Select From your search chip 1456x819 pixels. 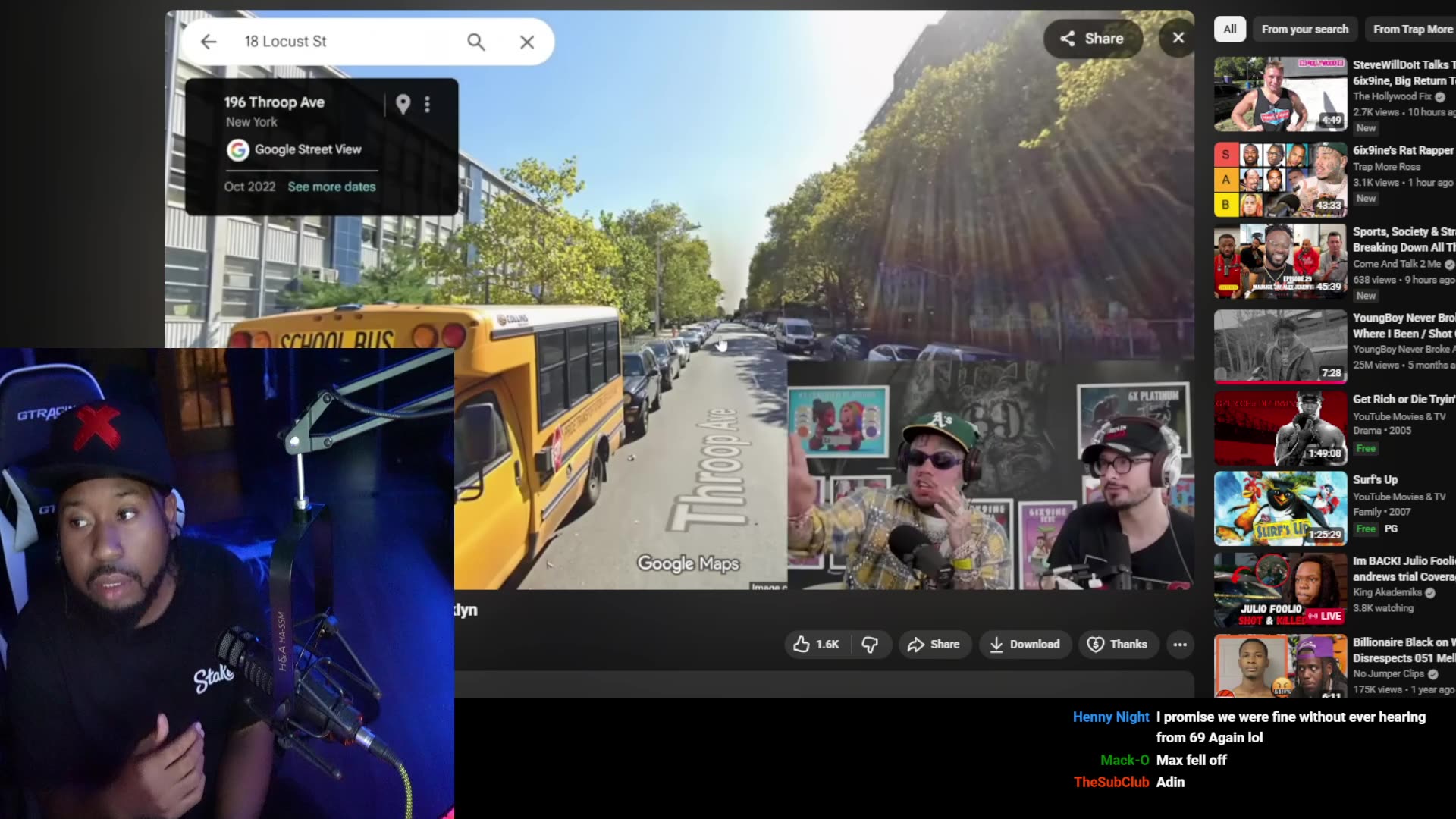pos(1305,29)
